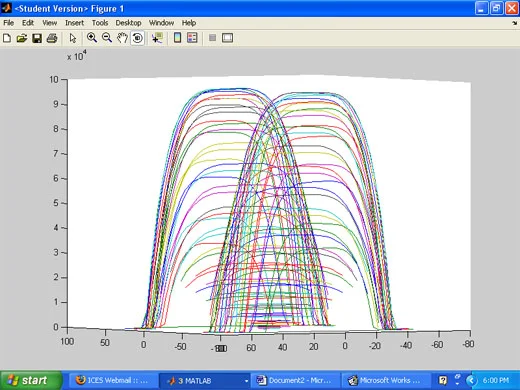Screen dimensions: 520x390
Task: Select the Edit Plot arrow tool
Action: pyautogui.click(x=73, y=38)
